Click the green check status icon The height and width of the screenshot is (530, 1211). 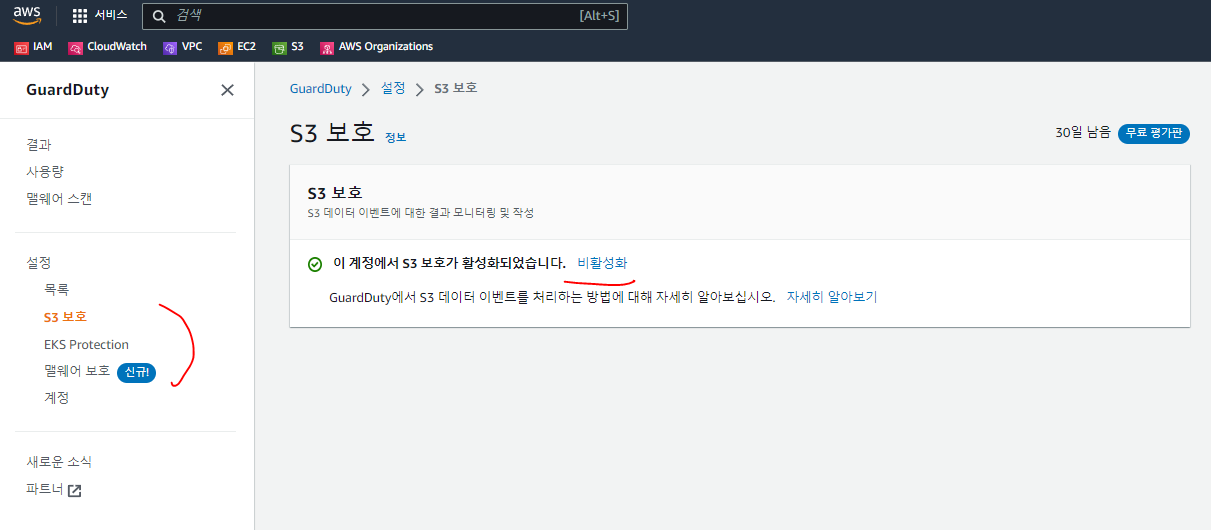pos(315,264)
